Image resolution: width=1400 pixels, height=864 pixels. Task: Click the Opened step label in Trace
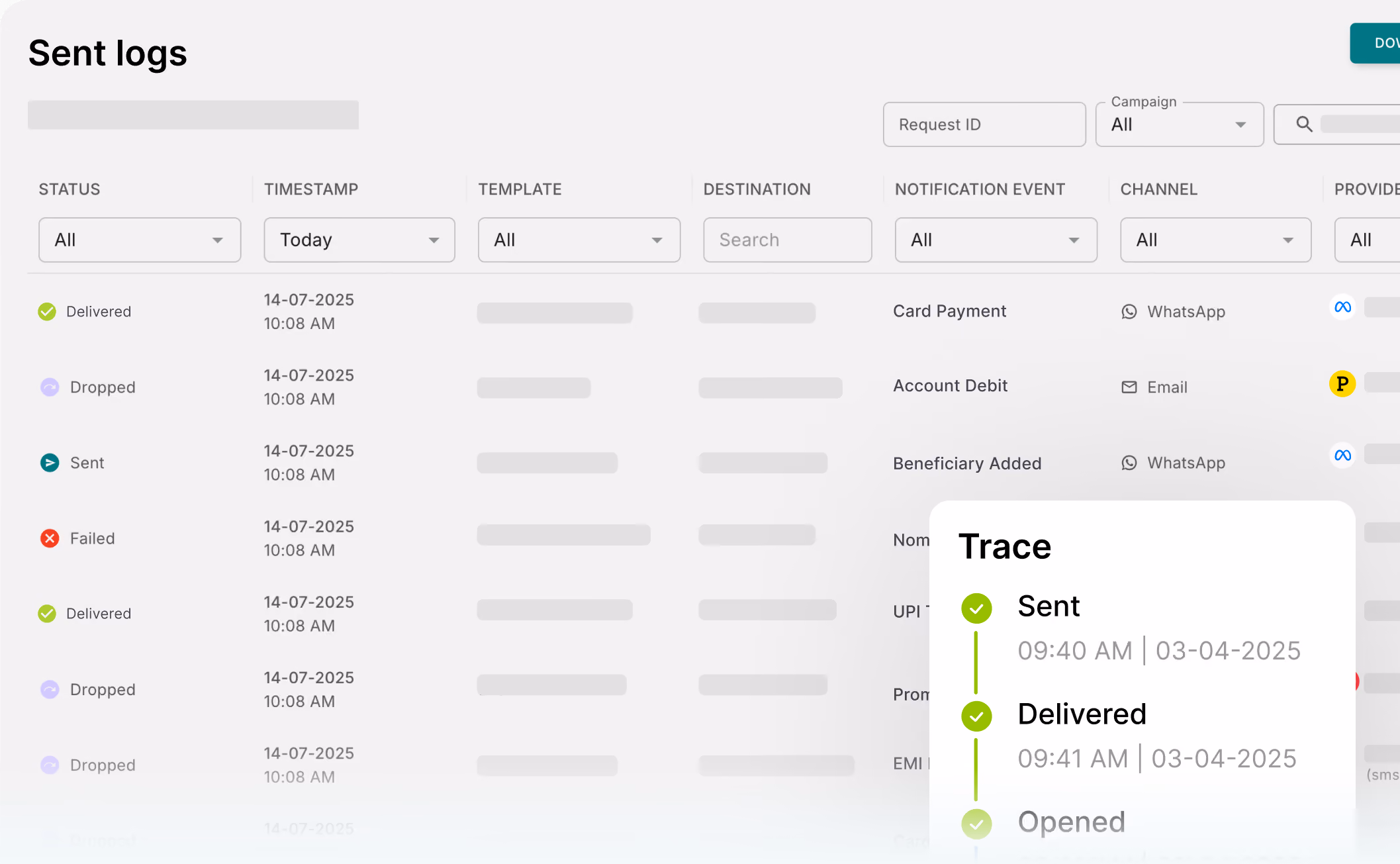1072,822
